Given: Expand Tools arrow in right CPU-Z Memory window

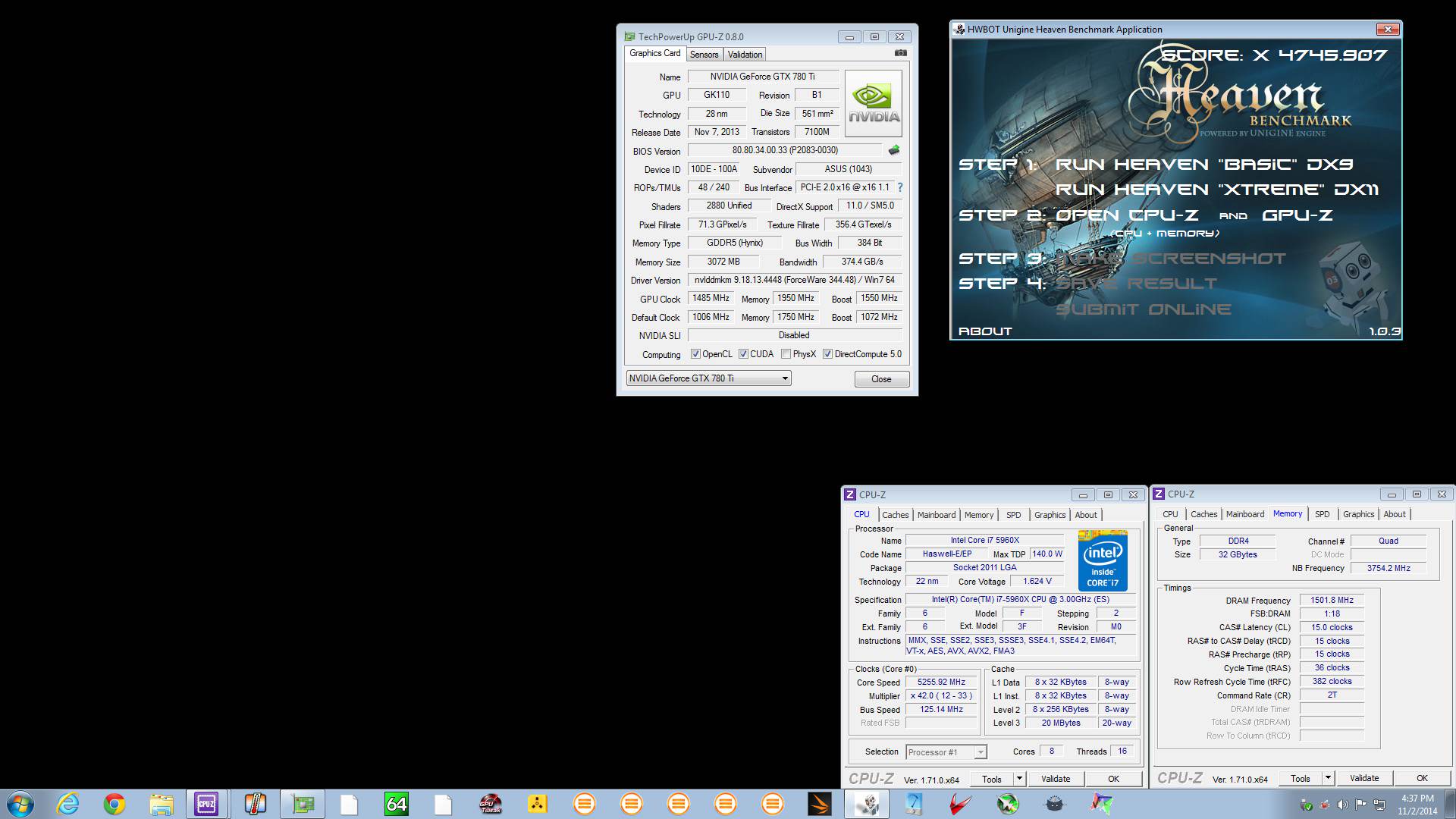Looking at the screenshot, I should 1328,778.
